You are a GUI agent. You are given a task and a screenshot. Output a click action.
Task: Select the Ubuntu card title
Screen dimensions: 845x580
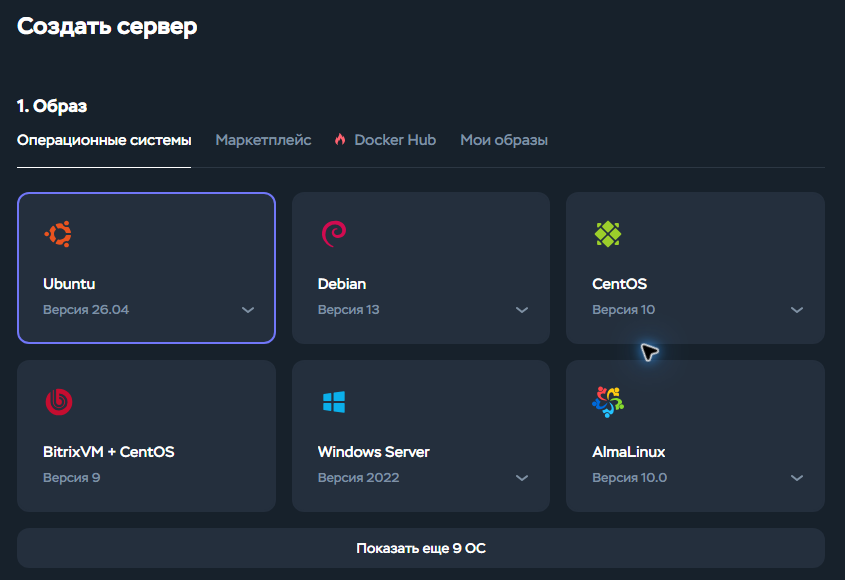(69, 284)
